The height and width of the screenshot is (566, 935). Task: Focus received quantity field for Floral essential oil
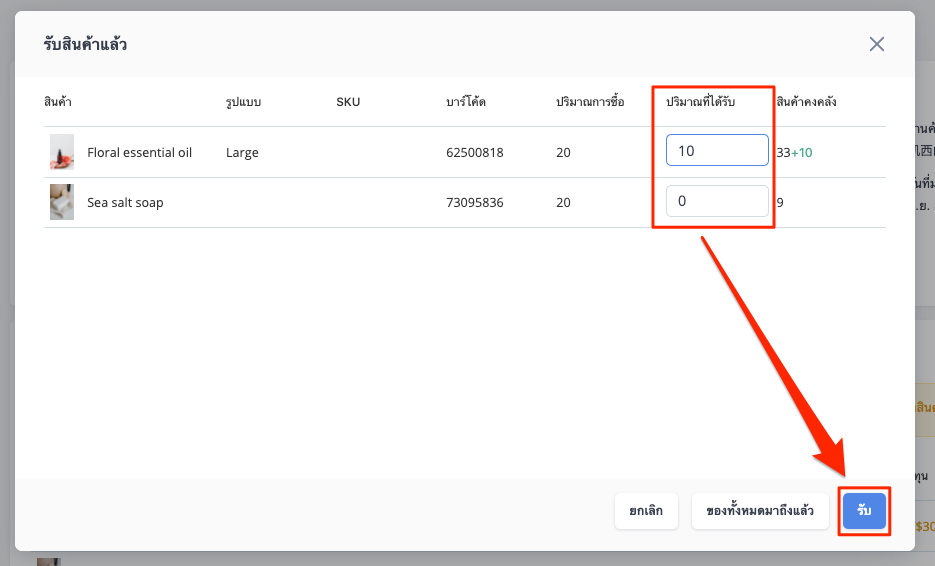pos(717,150)
